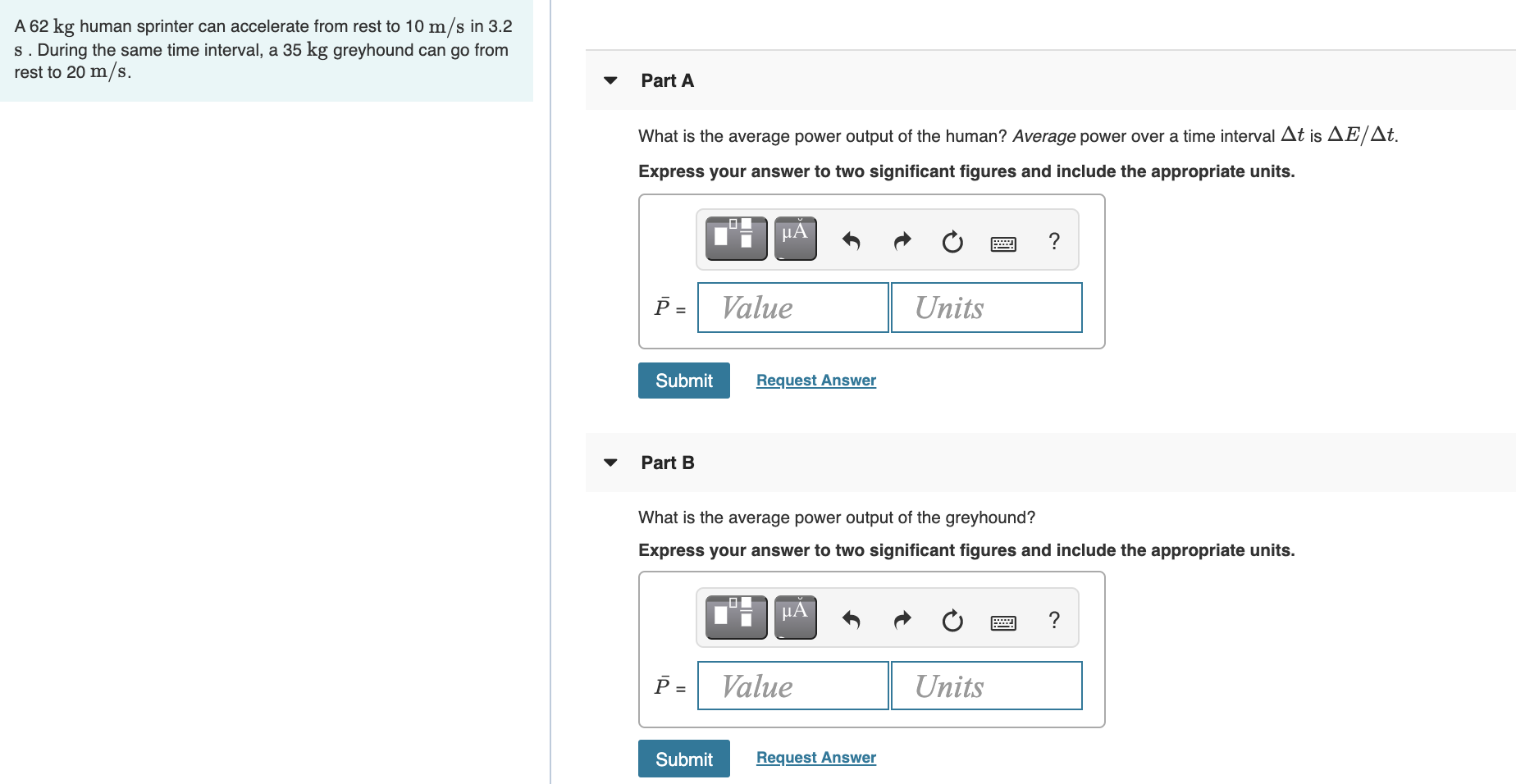Click the help question mark in Part B
Viewport: 1516px width, 784px height.
(1053, 620)
